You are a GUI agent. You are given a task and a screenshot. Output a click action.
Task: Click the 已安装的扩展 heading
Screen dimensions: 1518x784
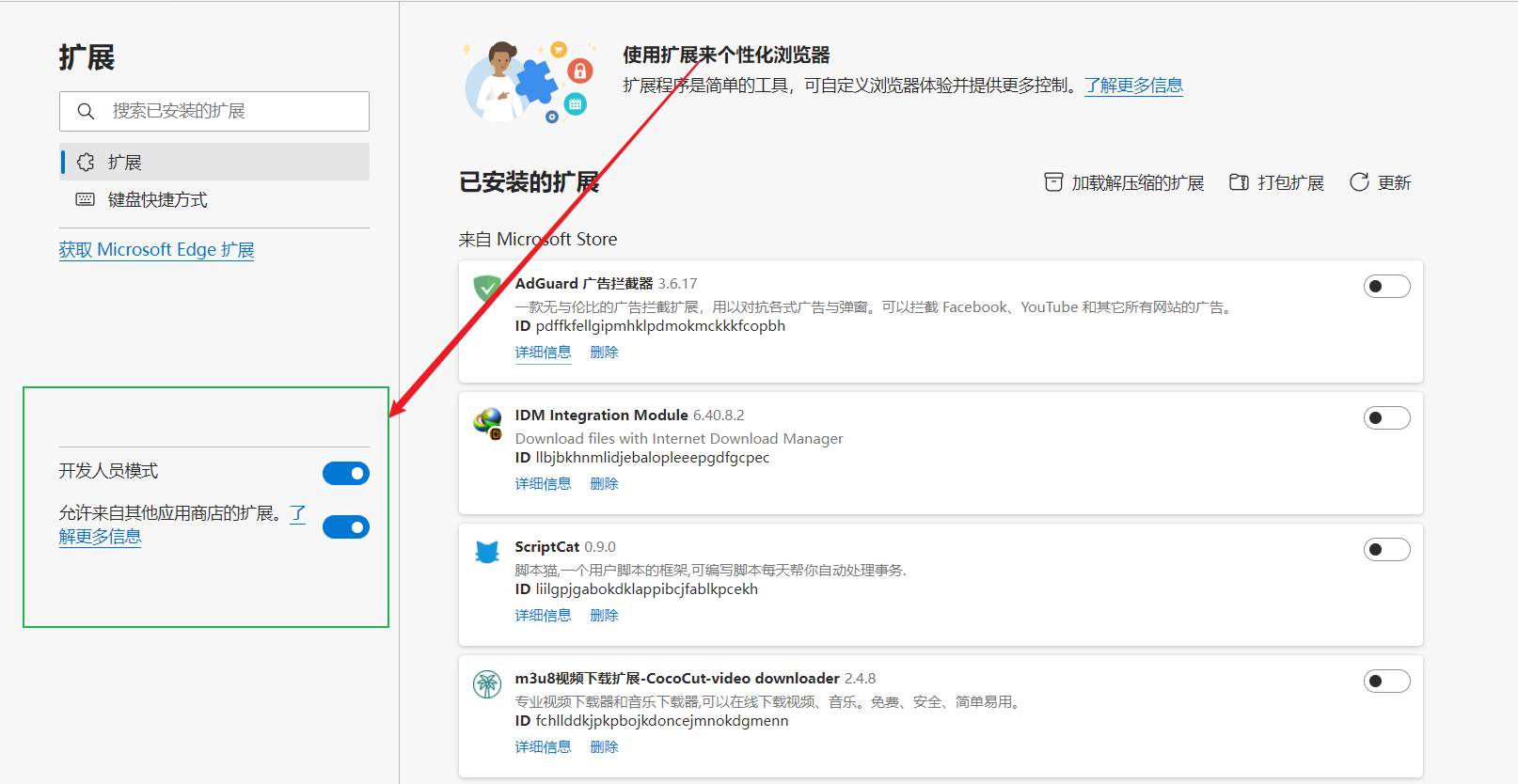coord(529,182)
